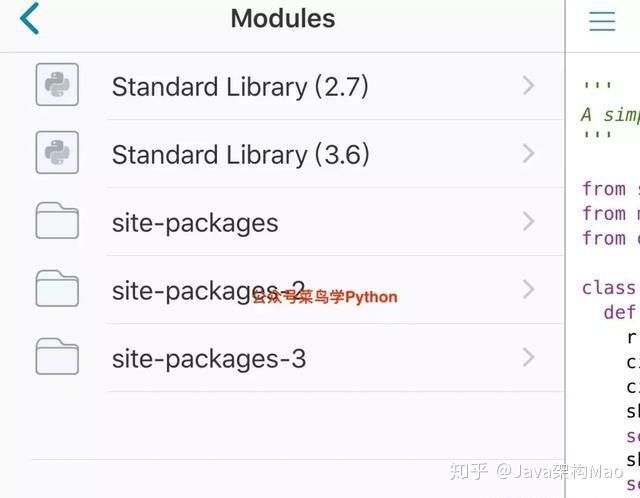Click the Python icon for Standard Library (2.7)
The width and height of the screenshot is (640, 498).
click(57, 84)
